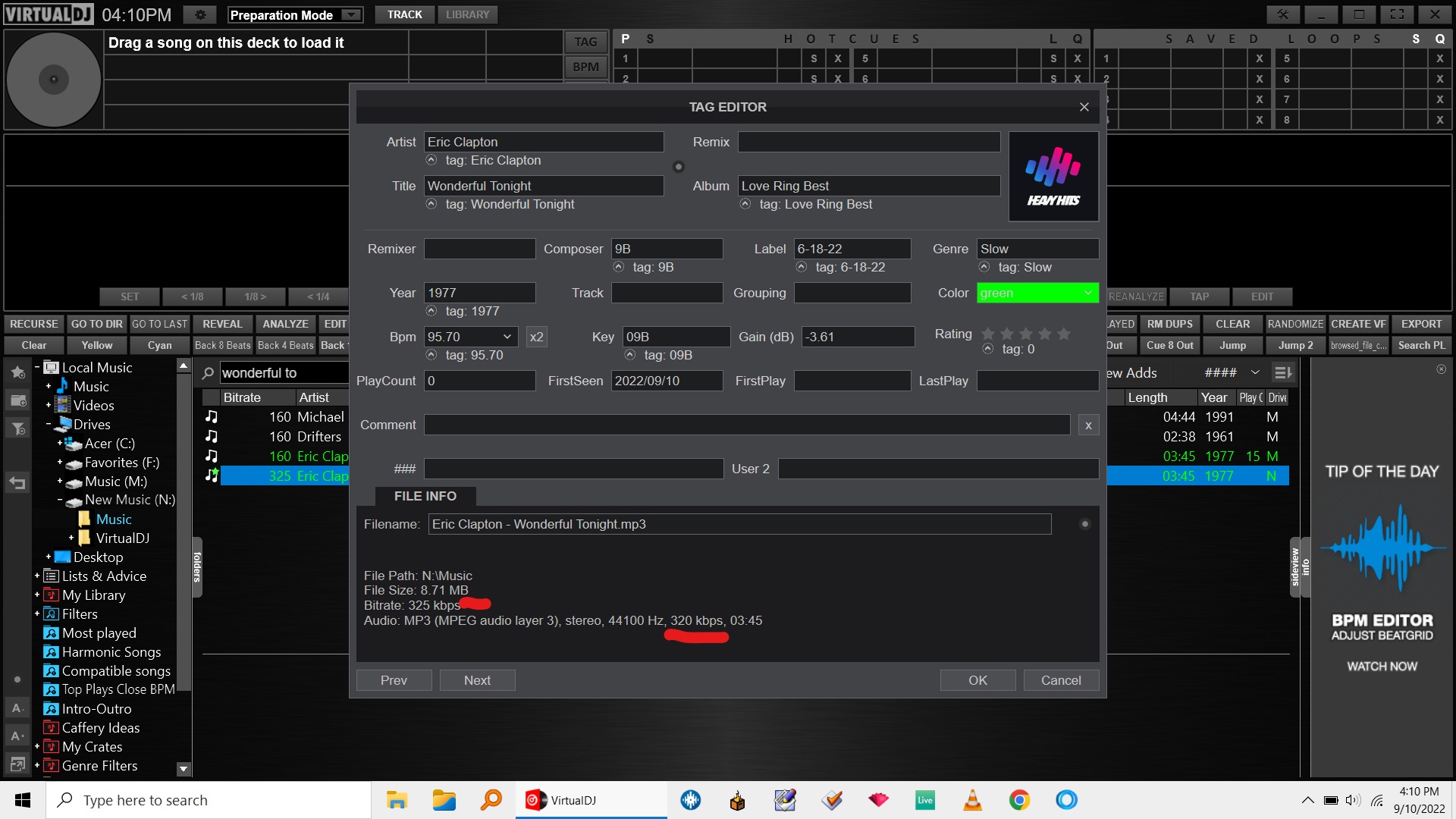Reset album field from file tag
The height and width of the screenshot is (819, 1456).
(745, 204)
